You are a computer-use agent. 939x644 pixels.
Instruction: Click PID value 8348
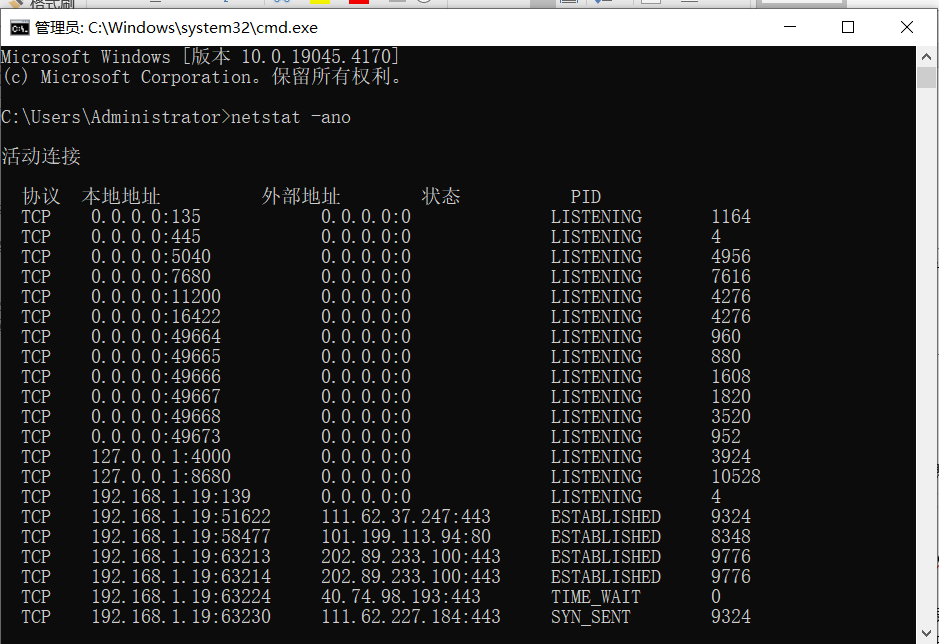pyautogui.click(x=731, y=537)
